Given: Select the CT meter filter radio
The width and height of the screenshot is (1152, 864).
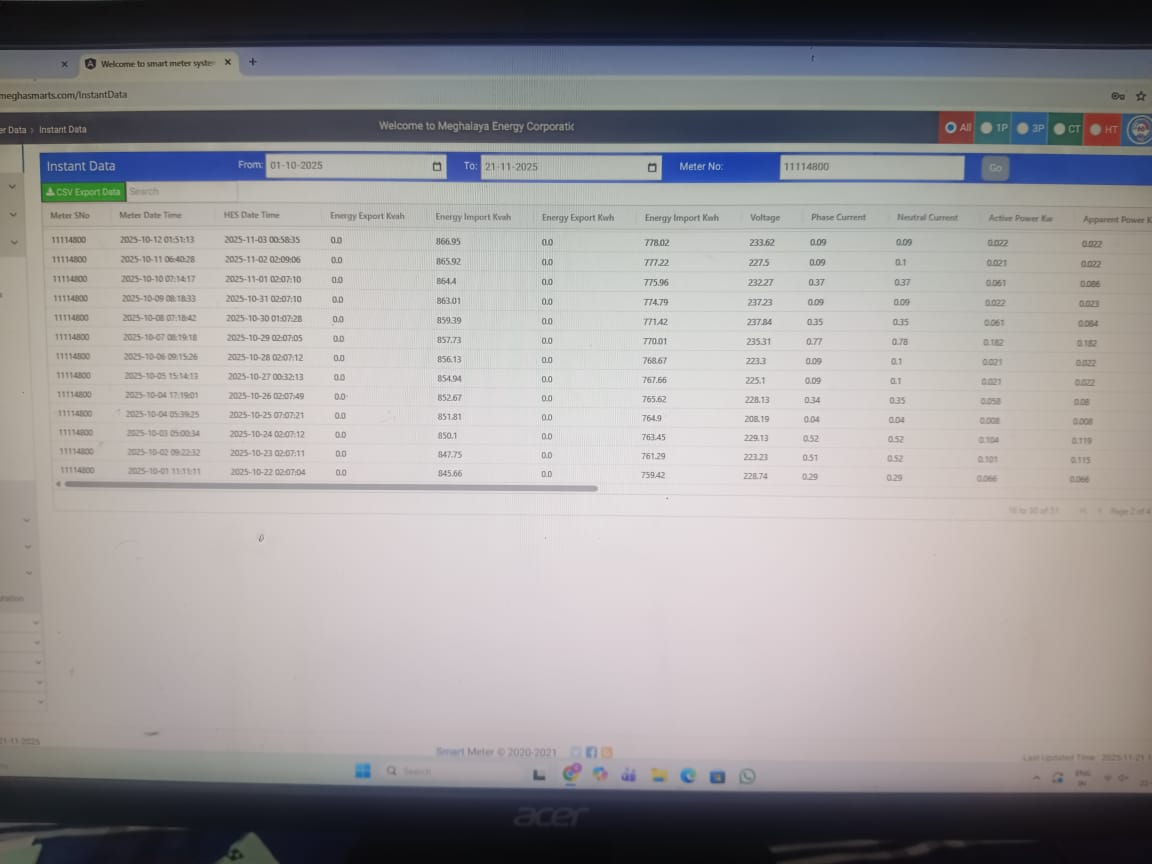Looking at the screenshot, I should point(1059,129).
